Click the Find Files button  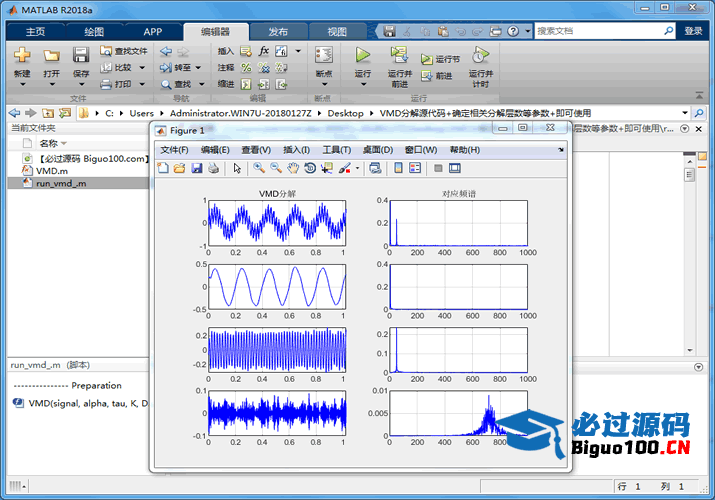tap(124, 51)
